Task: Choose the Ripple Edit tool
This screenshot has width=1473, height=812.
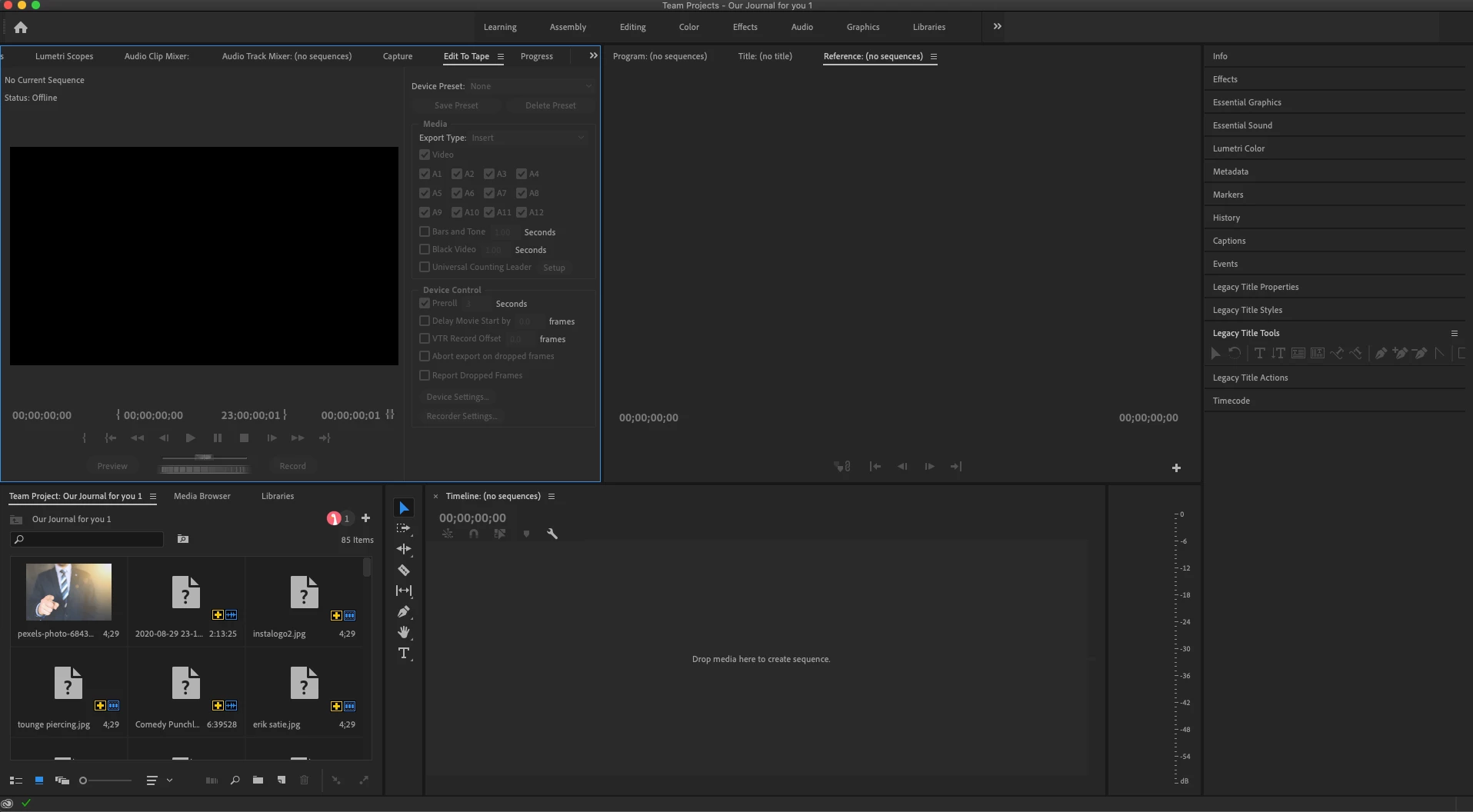Action: pos(404,549)
